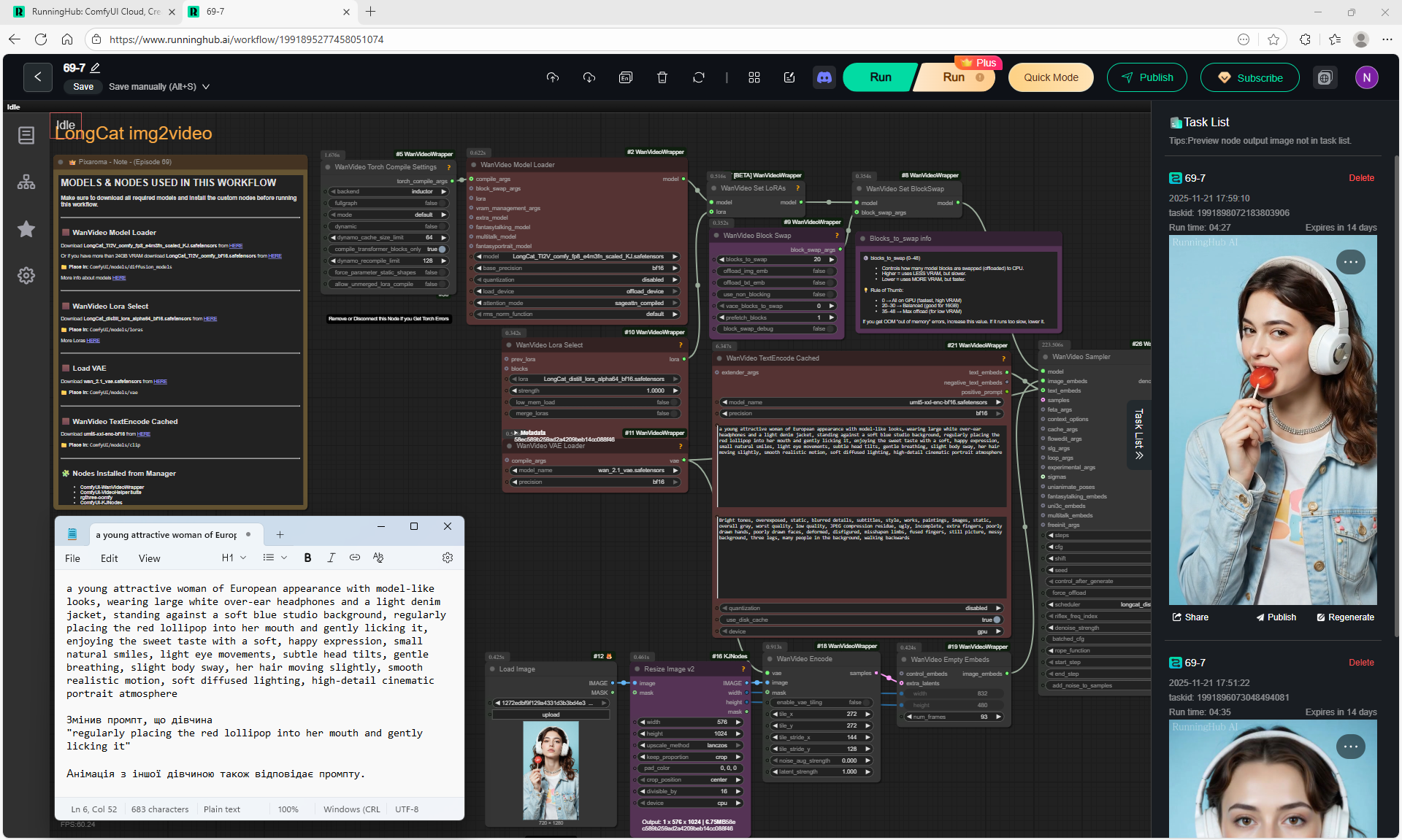Viewport: 1402px width, 840px height.
Task: Toggle the Italic formatting in Notepad
Action: pos(331,558)
